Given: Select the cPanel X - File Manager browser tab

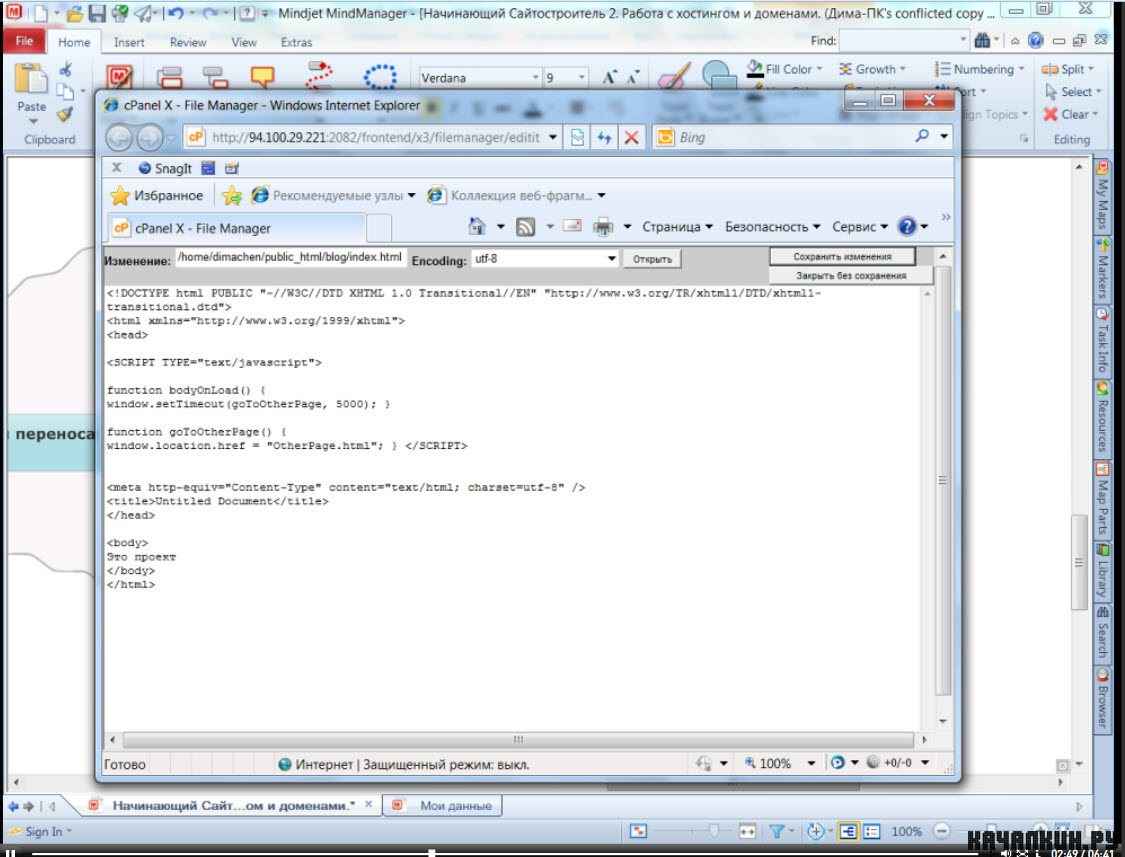Looking at the screenshot, I should 237,228.
